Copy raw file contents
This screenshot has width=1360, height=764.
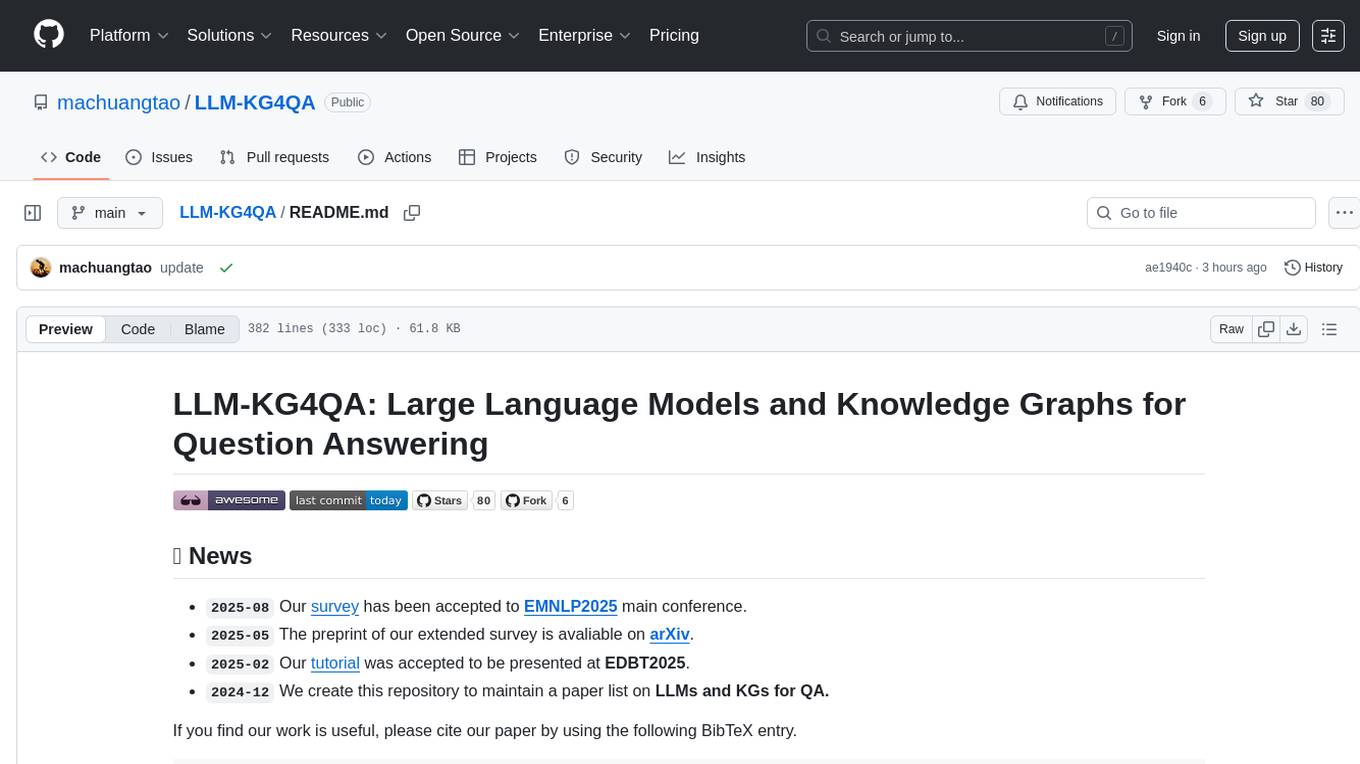point(1267,329)
